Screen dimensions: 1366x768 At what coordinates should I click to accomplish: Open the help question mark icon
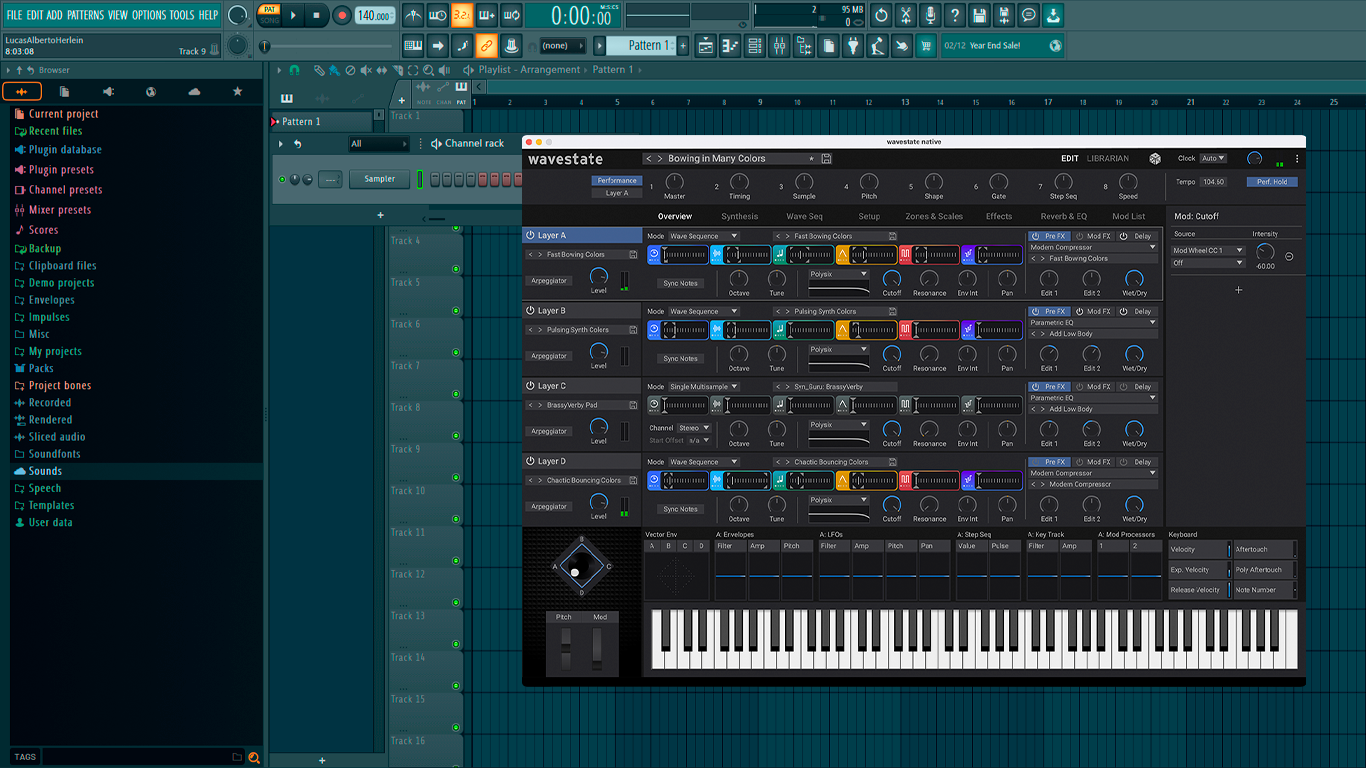[x=955, y=15]
